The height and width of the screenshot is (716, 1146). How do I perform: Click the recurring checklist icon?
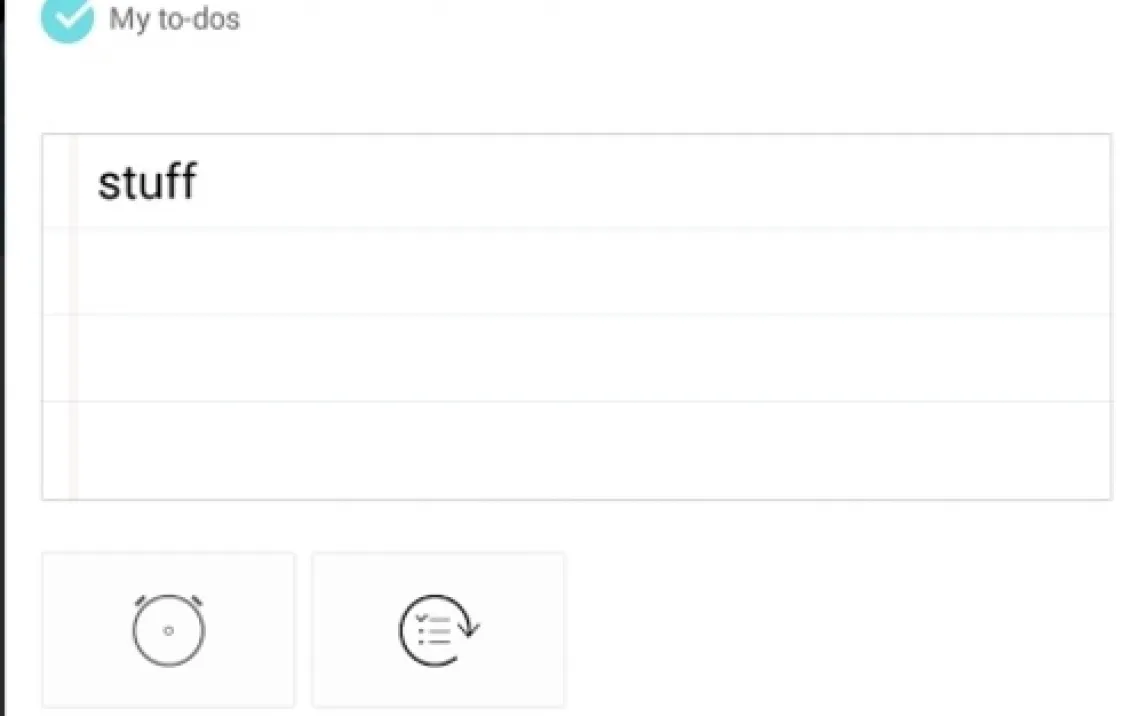coord(438,630)
